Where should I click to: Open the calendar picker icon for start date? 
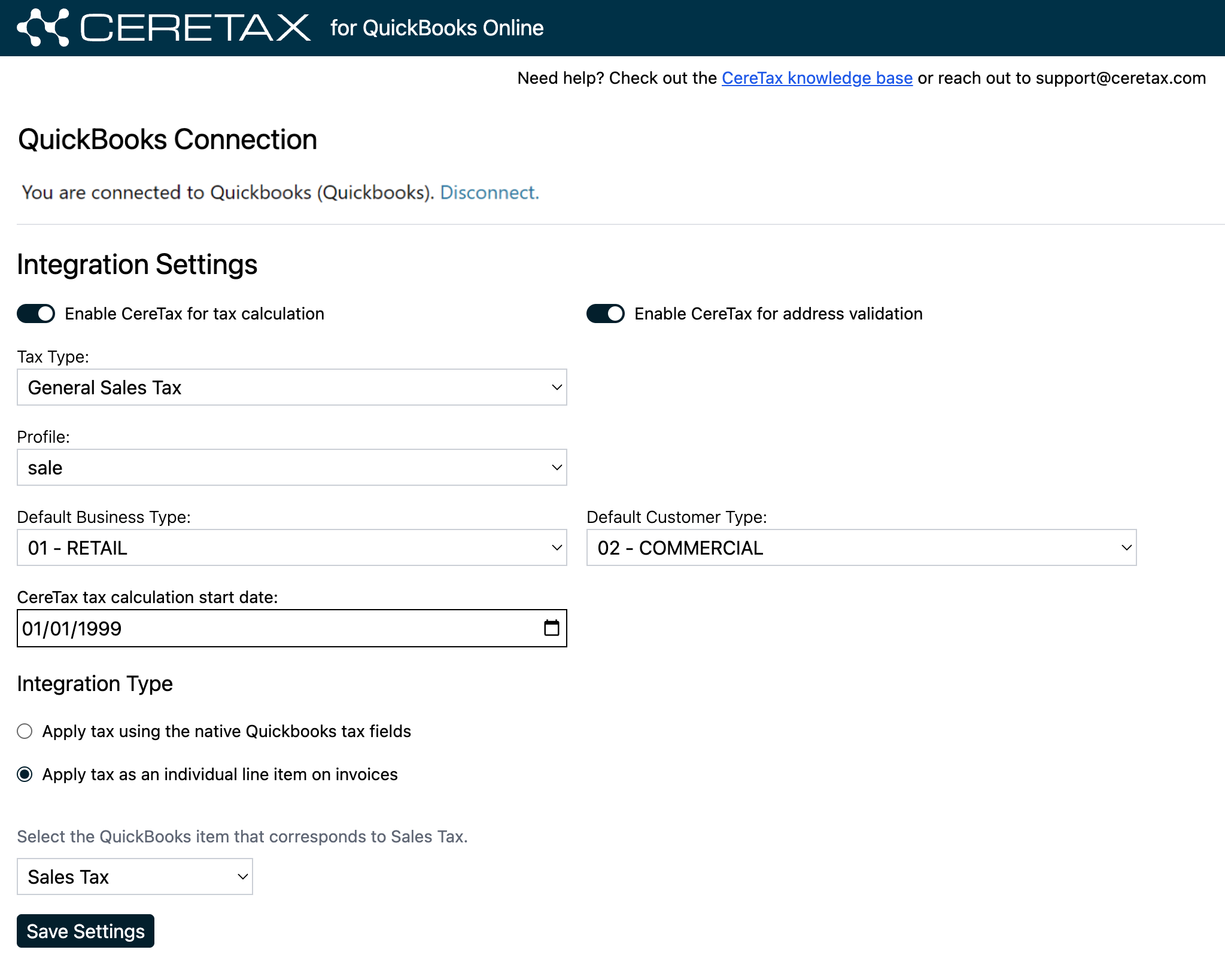(551, 628)
